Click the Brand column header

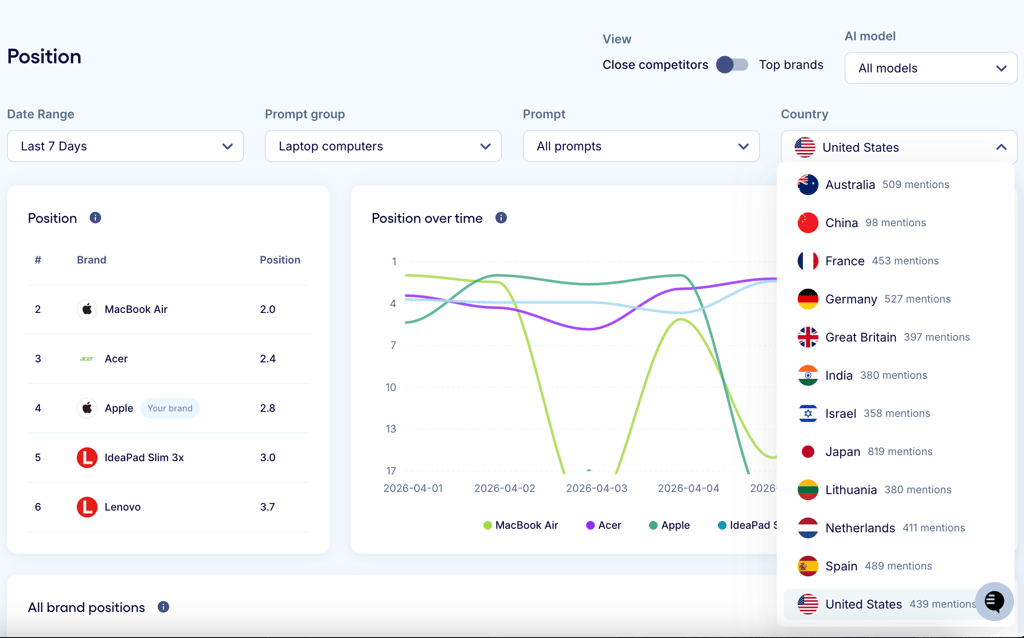91,260
